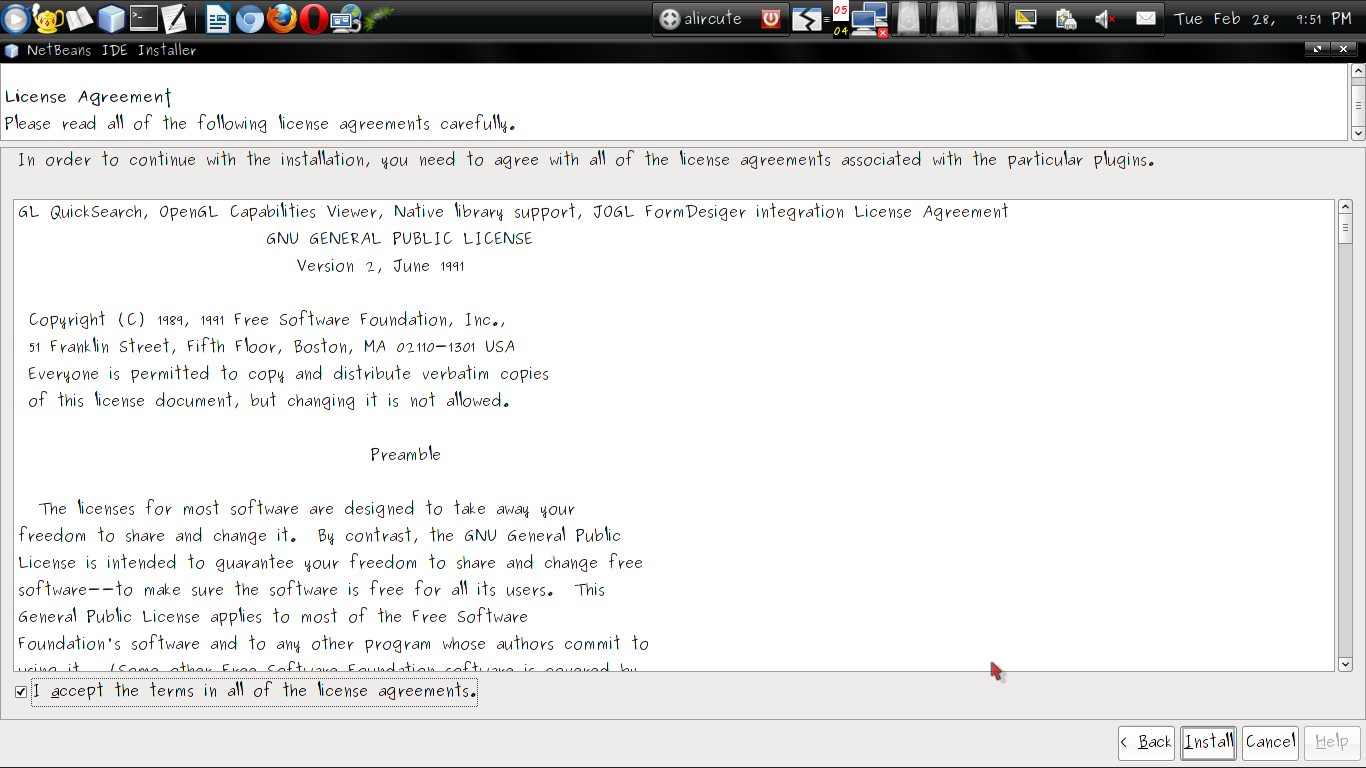
Task: Go to the previous step with Back
Action: click(1146, 742)
